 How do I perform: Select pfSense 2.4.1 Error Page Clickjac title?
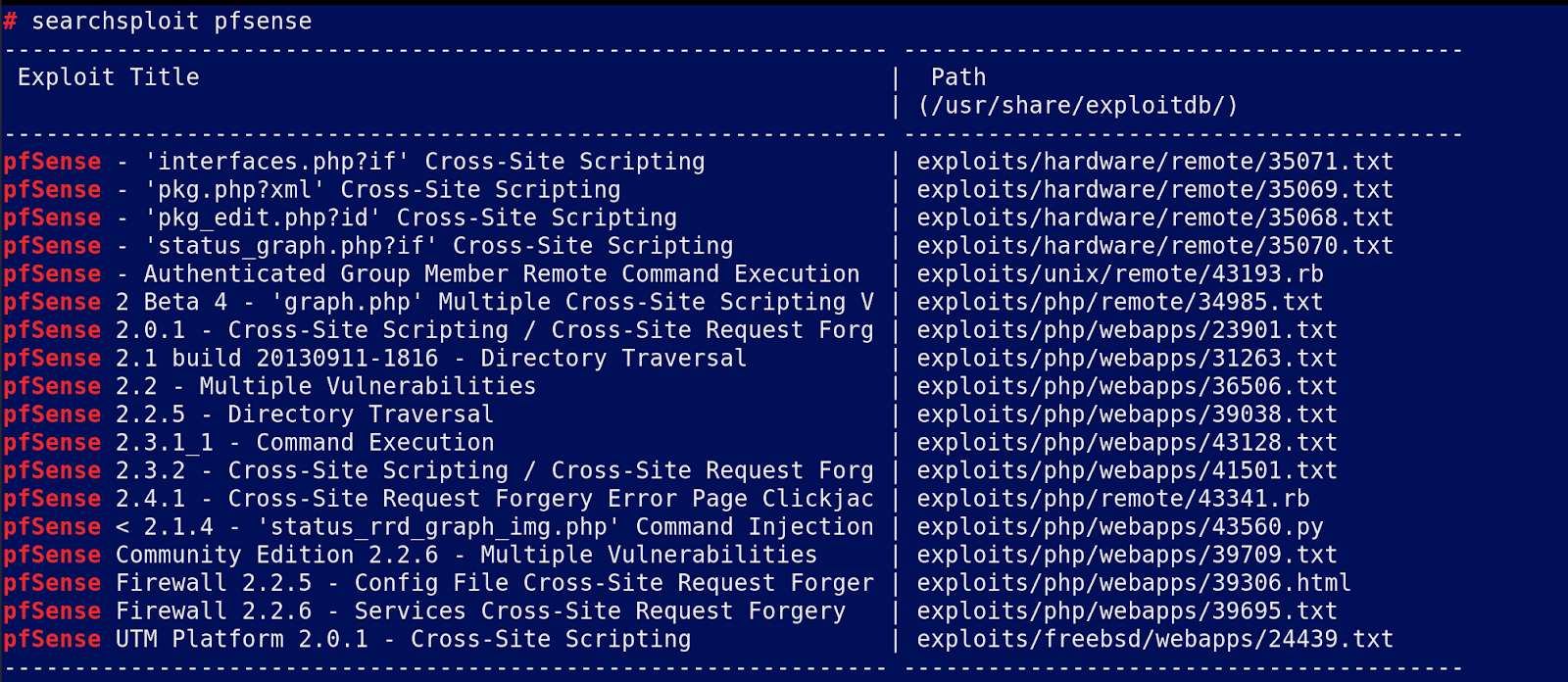click(439, 499)
